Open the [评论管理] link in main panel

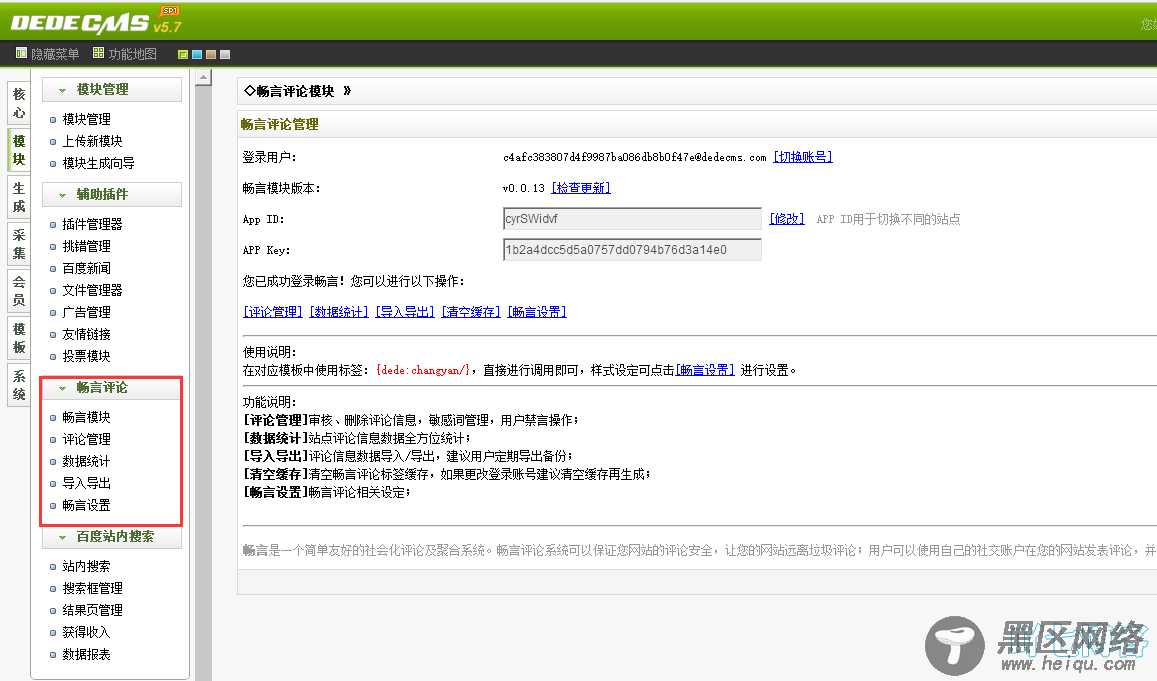coord(273,312)
